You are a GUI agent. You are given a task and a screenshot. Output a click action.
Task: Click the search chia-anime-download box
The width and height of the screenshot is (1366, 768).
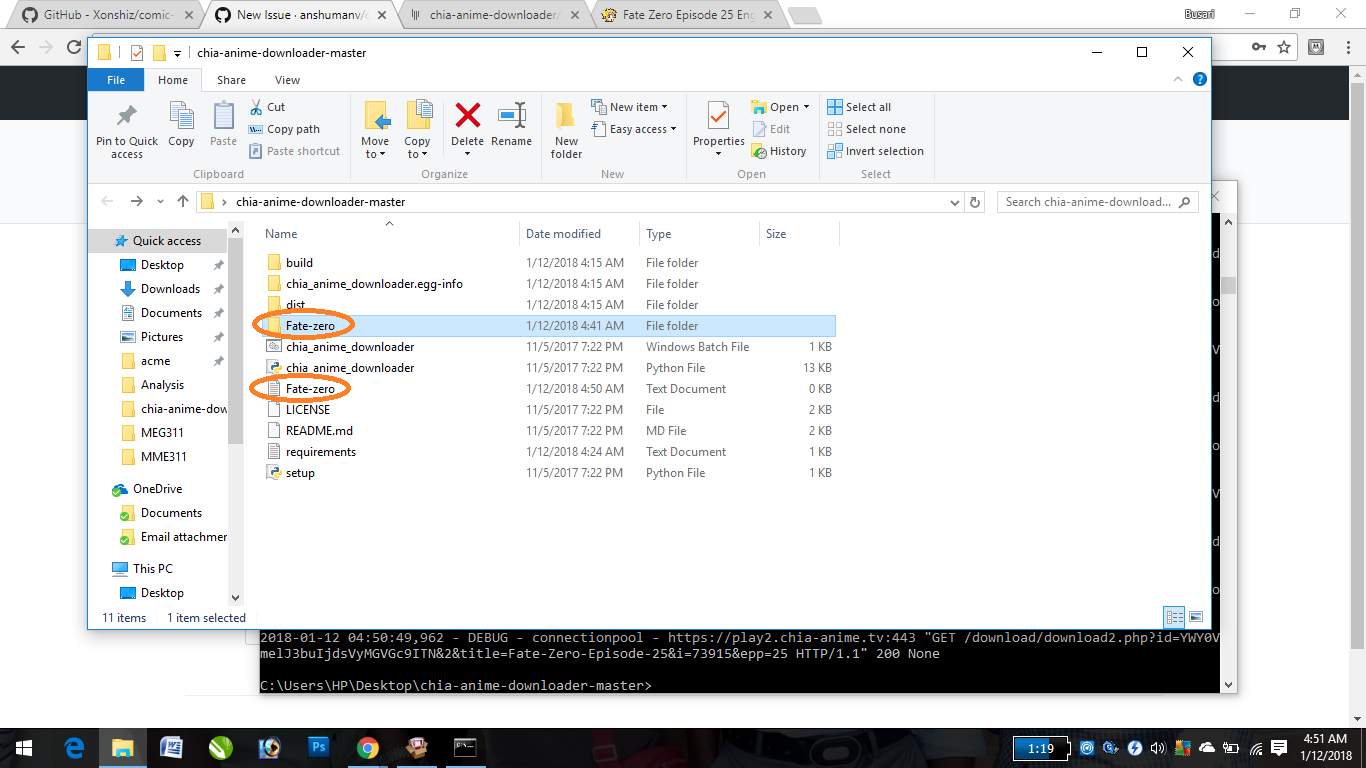[x=1090, y=201]
